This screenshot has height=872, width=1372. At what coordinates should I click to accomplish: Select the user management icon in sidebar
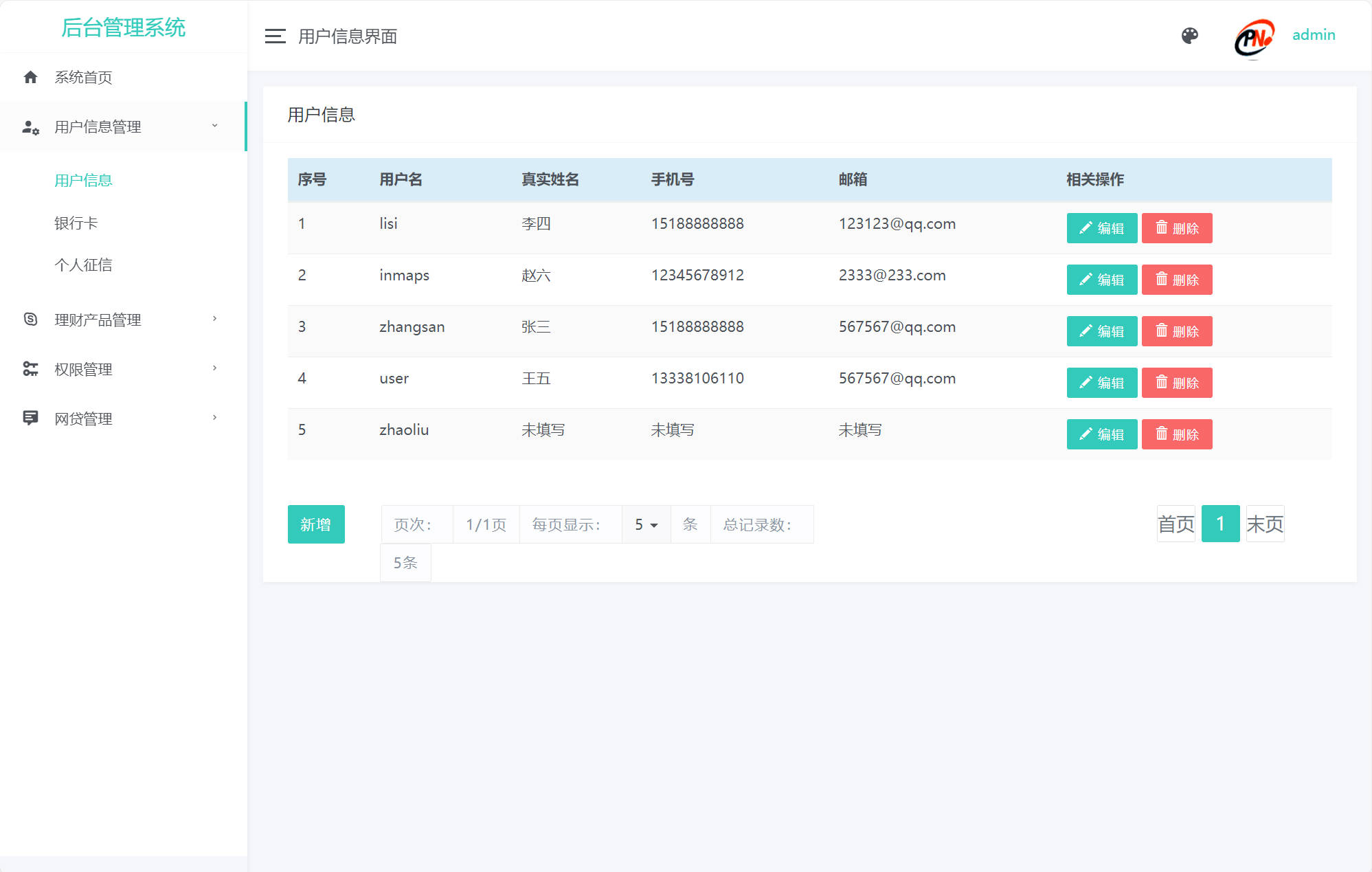click(x=31, y=126)
